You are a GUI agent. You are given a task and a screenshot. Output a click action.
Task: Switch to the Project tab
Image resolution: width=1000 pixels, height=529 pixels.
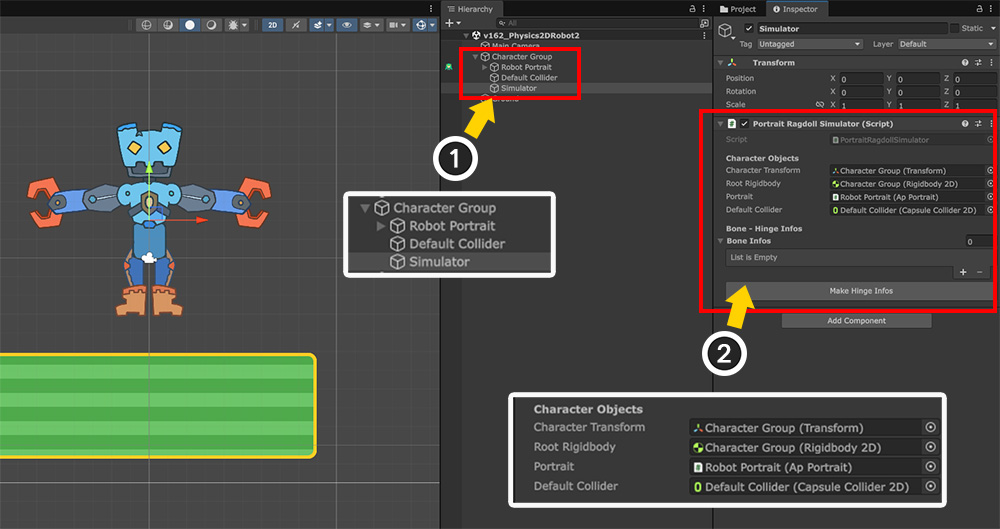(741, 9)
